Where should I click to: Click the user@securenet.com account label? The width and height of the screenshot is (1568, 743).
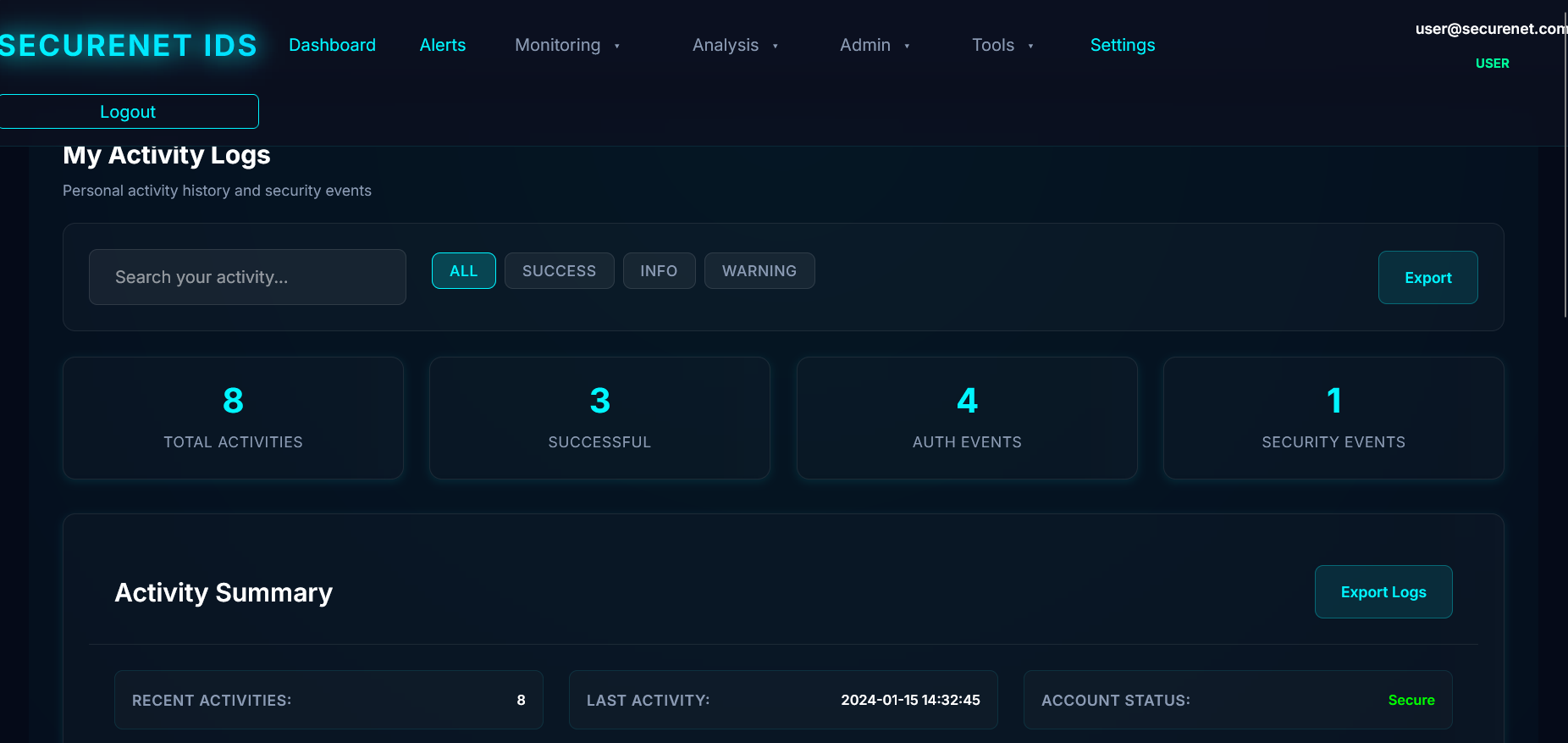pyautogui.click(x=1491, y=29)
